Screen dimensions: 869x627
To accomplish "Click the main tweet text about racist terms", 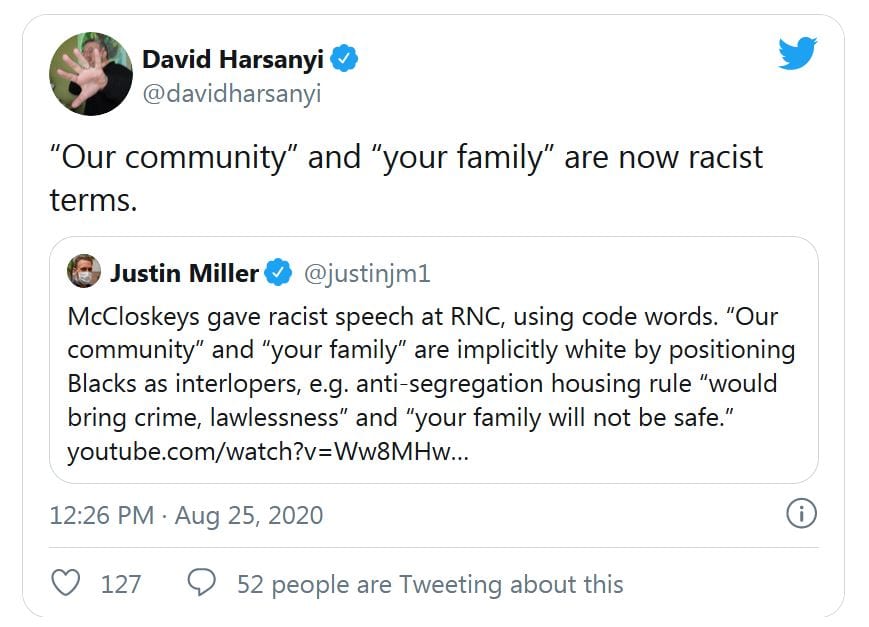I will point(405,178).
